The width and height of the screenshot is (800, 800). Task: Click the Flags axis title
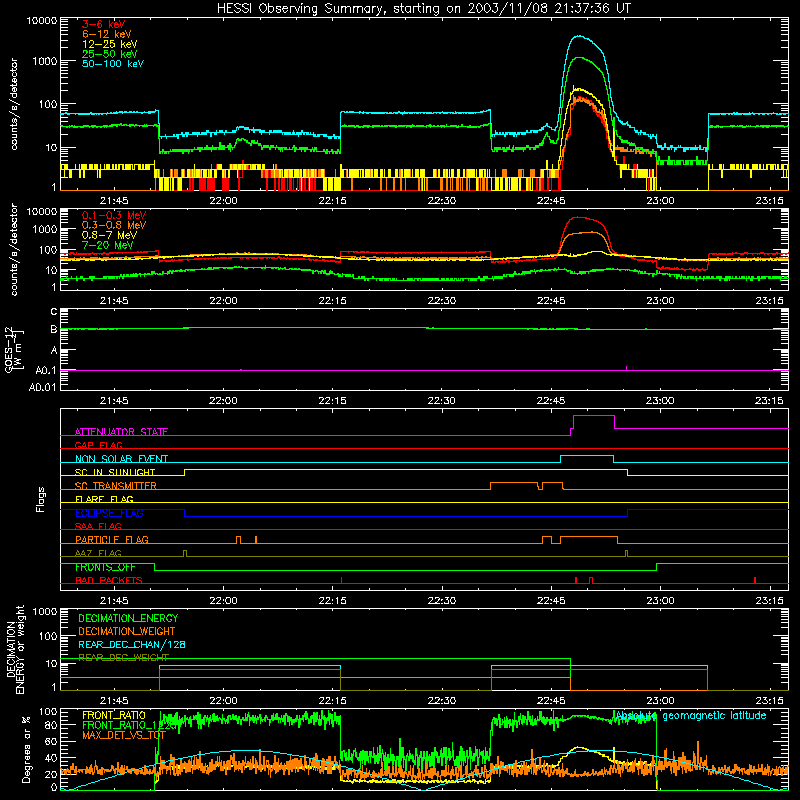pos(41,499)
